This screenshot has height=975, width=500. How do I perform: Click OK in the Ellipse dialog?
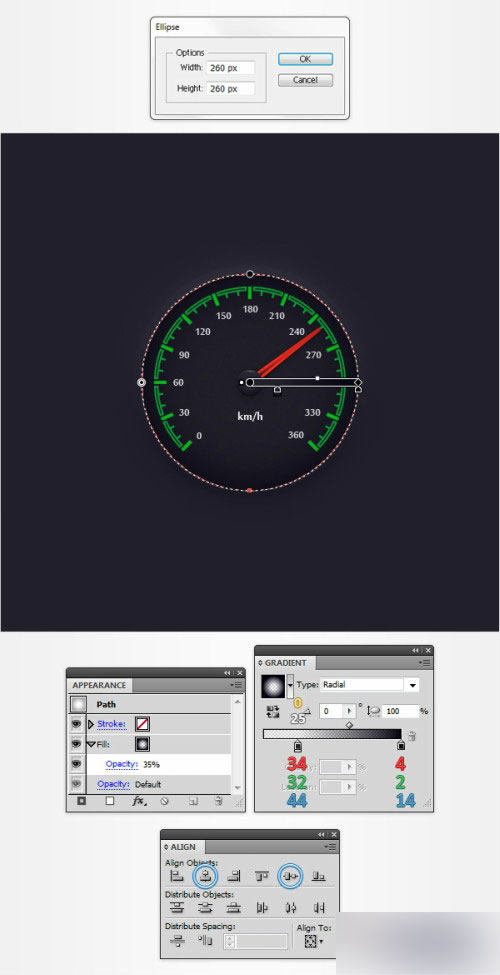click(305, 59)
